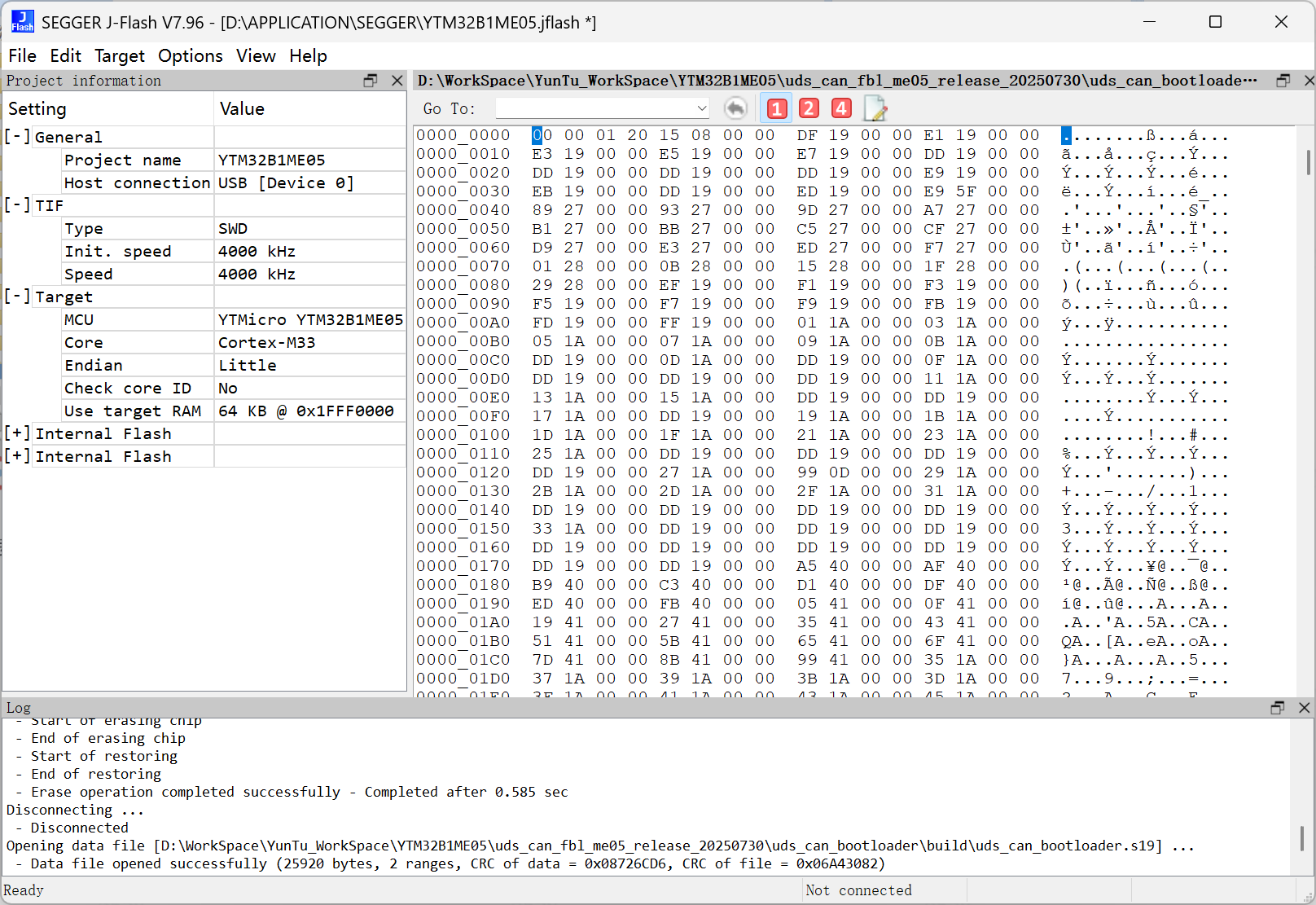Open the Help menu

pos(308,55)
